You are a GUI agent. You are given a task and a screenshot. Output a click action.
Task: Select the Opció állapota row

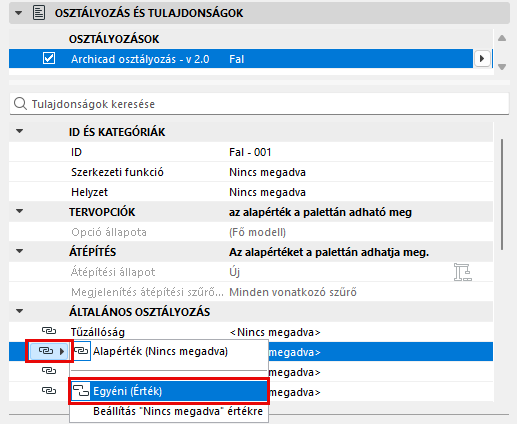point(251,232)
